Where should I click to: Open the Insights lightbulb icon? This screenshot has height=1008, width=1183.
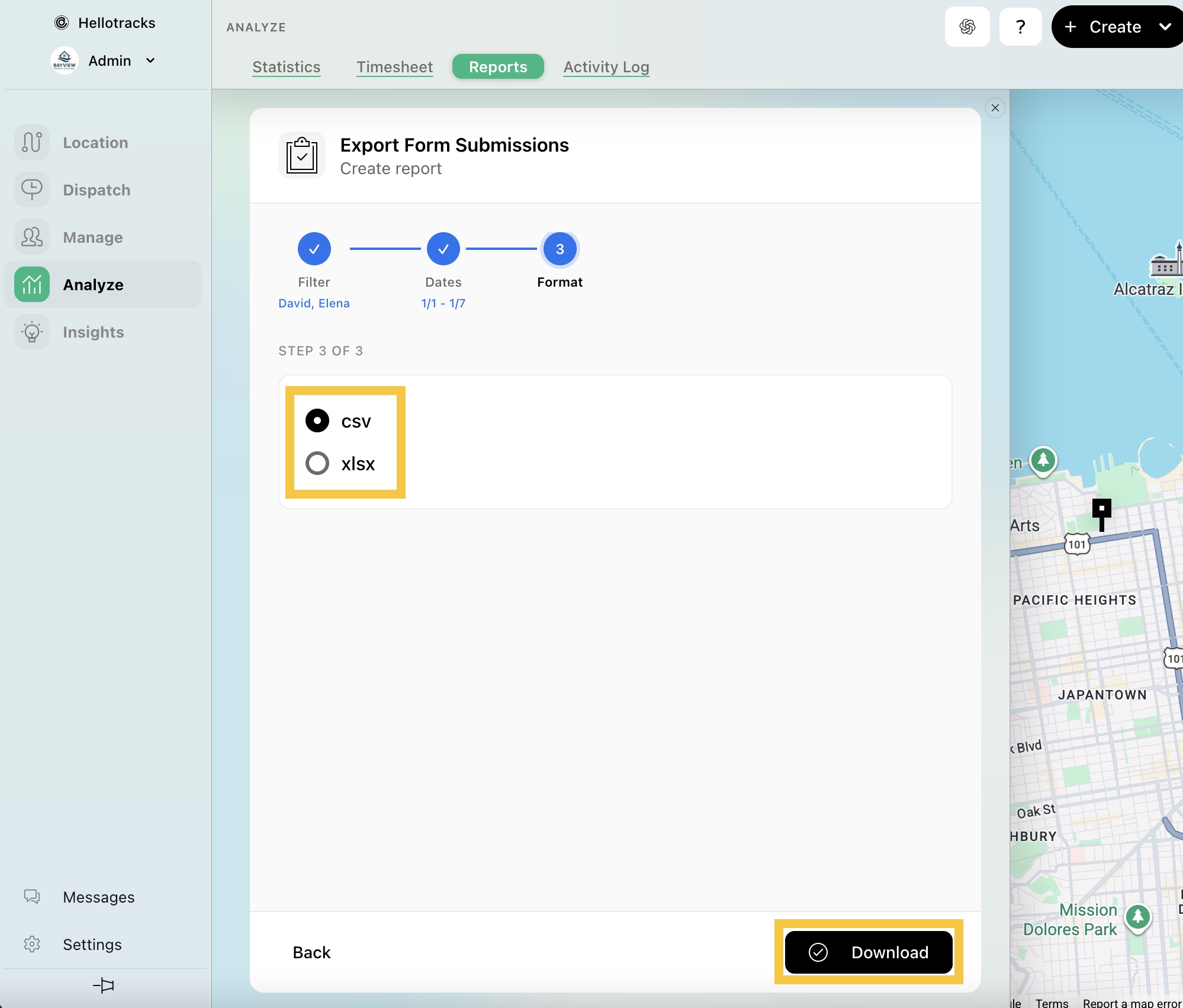pyautogui.click(x=32, y=332)
